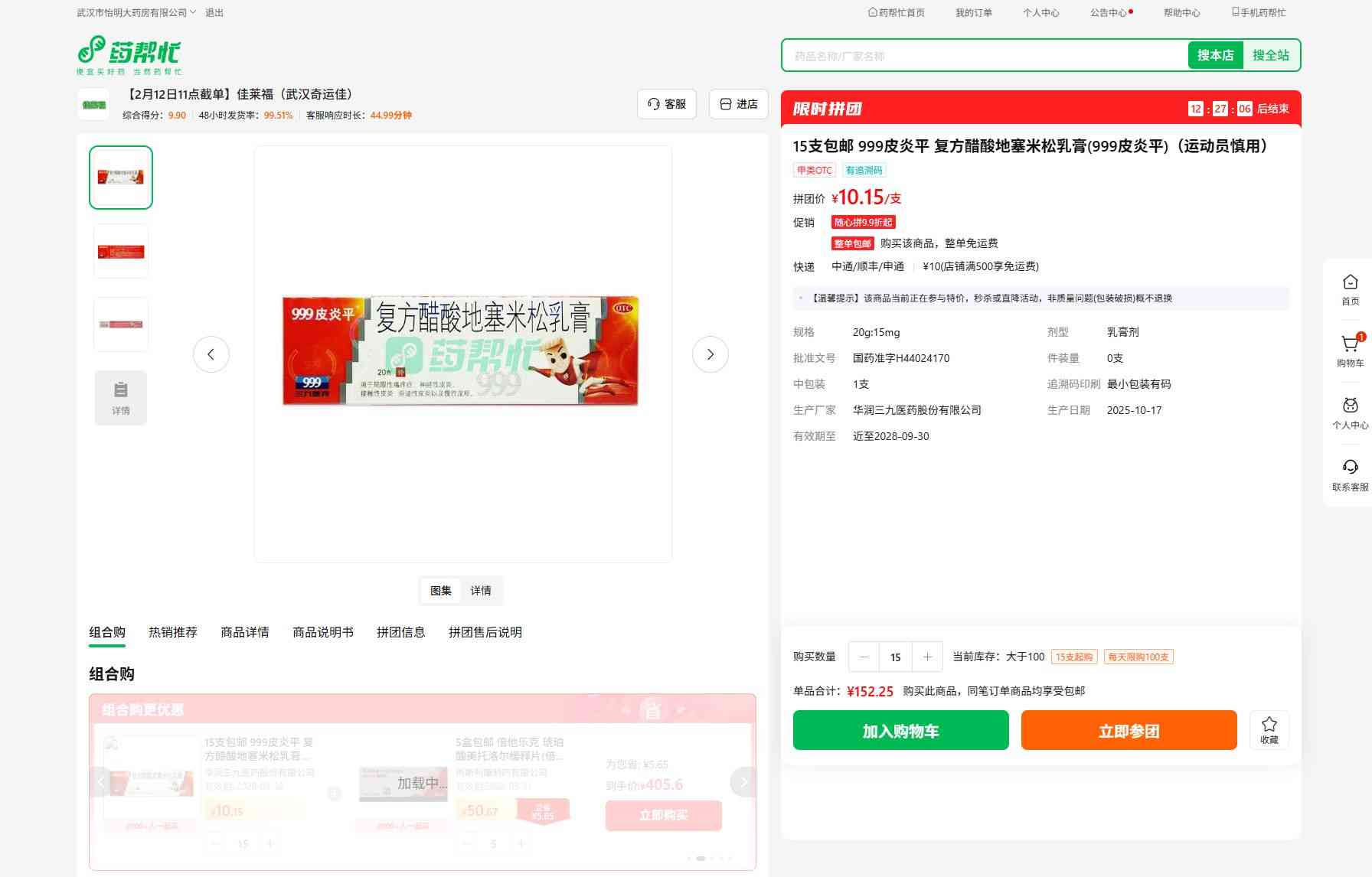Open the 拼团信息 tab
Image resolution: width=1372 pixels, height=877 pixels.
click(400, 632)
